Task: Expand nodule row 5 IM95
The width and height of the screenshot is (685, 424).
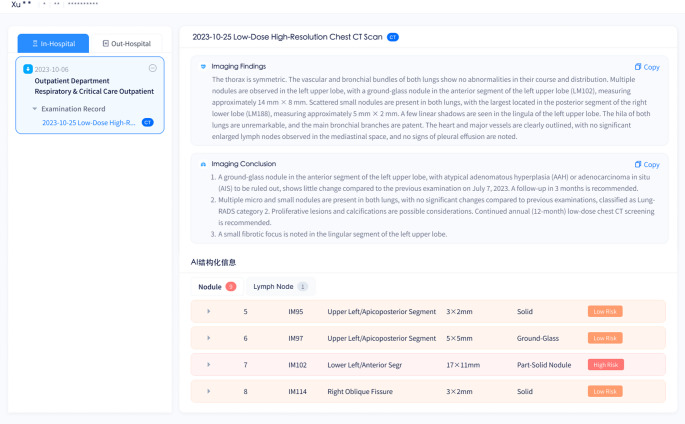Action: 208,311
